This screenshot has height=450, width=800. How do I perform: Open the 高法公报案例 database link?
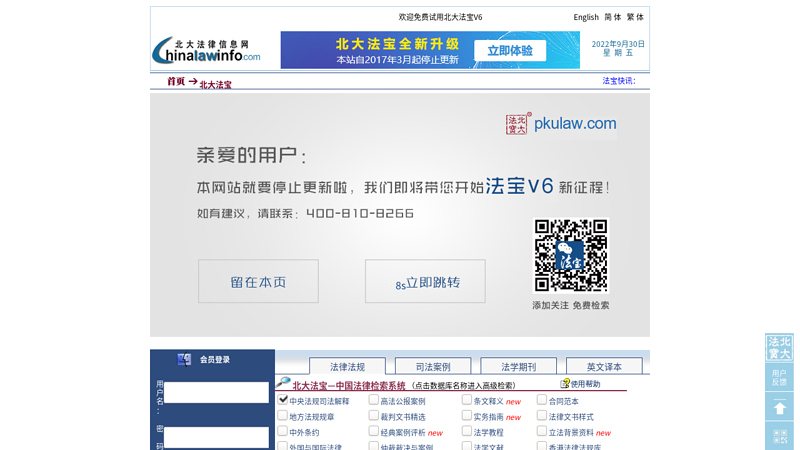tap(403, 402)
